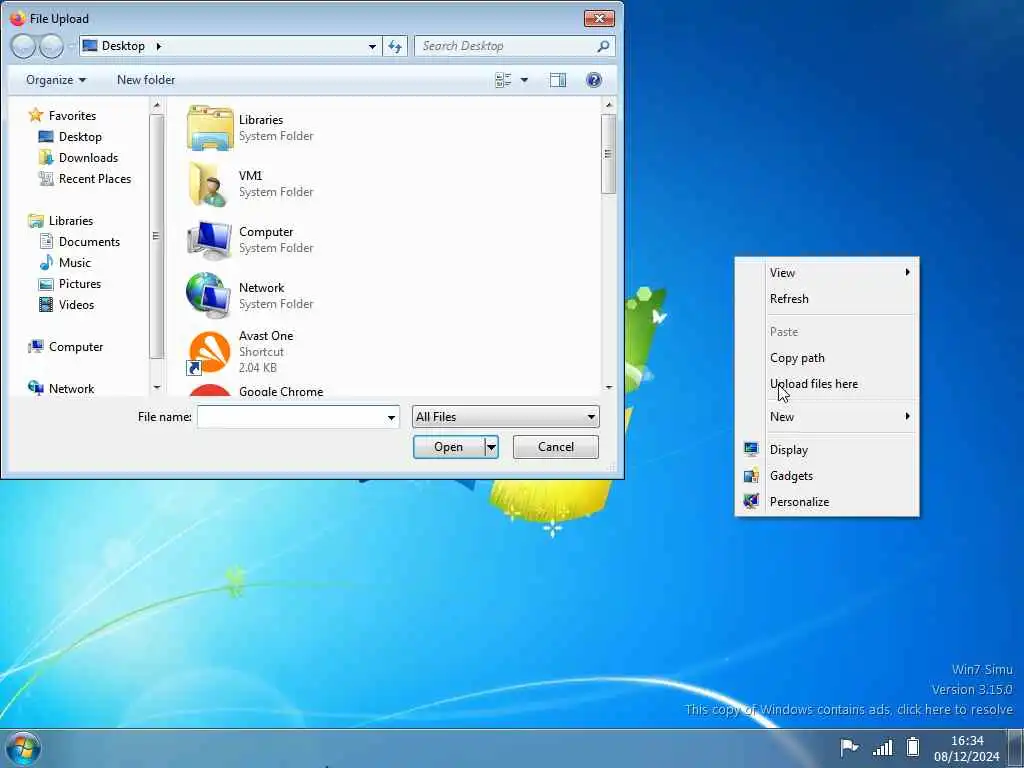Click the Documents icon in sidebar
The image size is (1024, 768).
[46, 242]
